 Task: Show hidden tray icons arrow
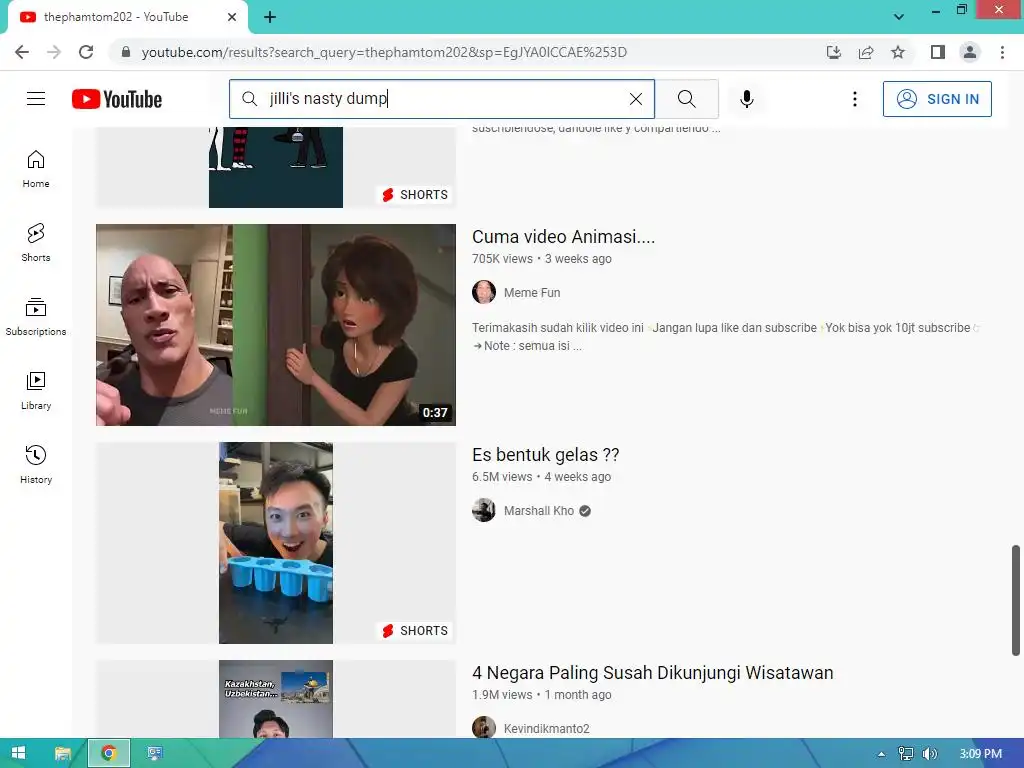click(881, 754)
